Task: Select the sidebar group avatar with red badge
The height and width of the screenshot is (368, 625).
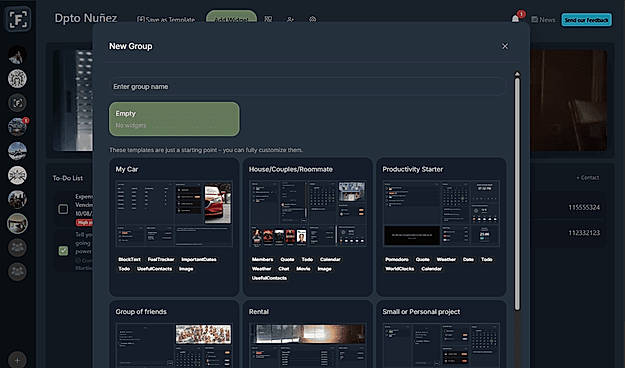Action: click(17, 127)
